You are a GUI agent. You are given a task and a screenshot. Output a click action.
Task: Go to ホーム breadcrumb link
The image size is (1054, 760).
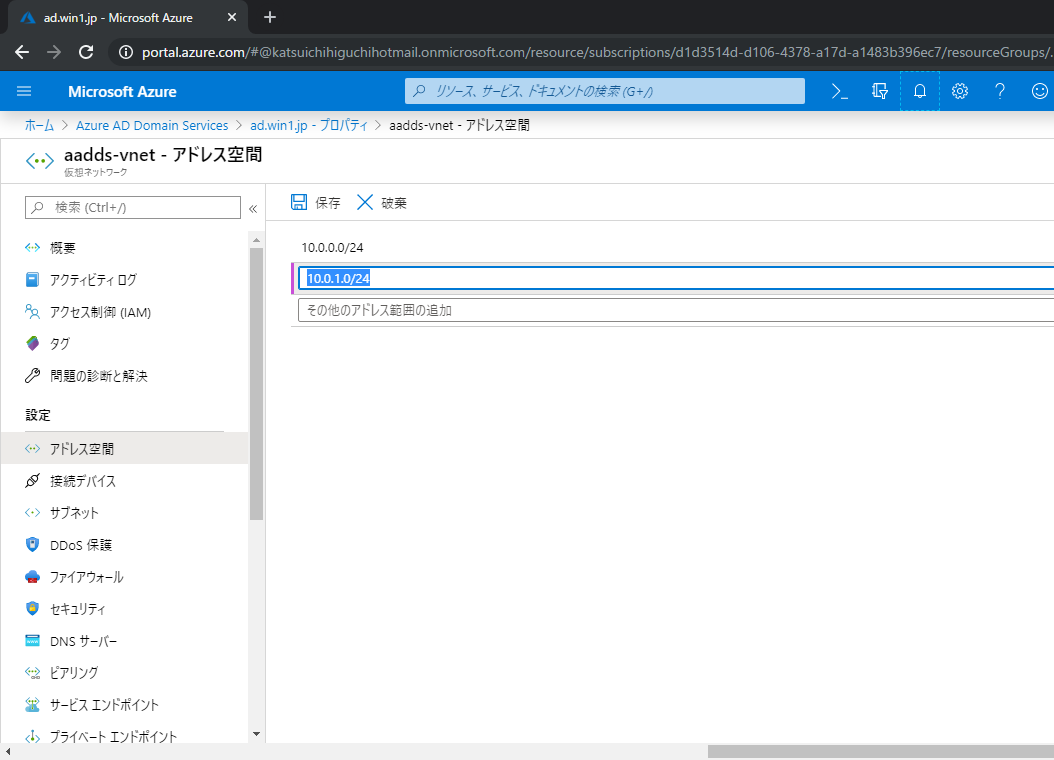coord(39,125)
